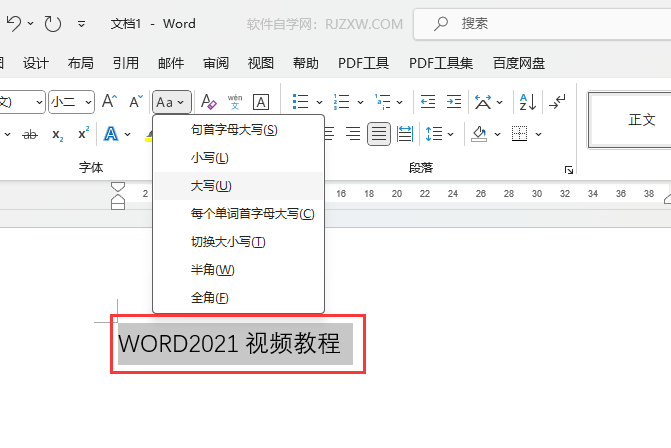Click the Sort A-Z icon
The image size is (671, 448).
click(x=528, y=102)
